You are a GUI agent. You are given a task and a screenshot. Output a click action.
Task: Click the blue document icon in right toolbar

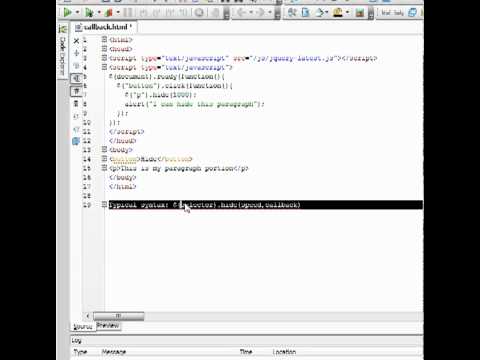point(305,13)
